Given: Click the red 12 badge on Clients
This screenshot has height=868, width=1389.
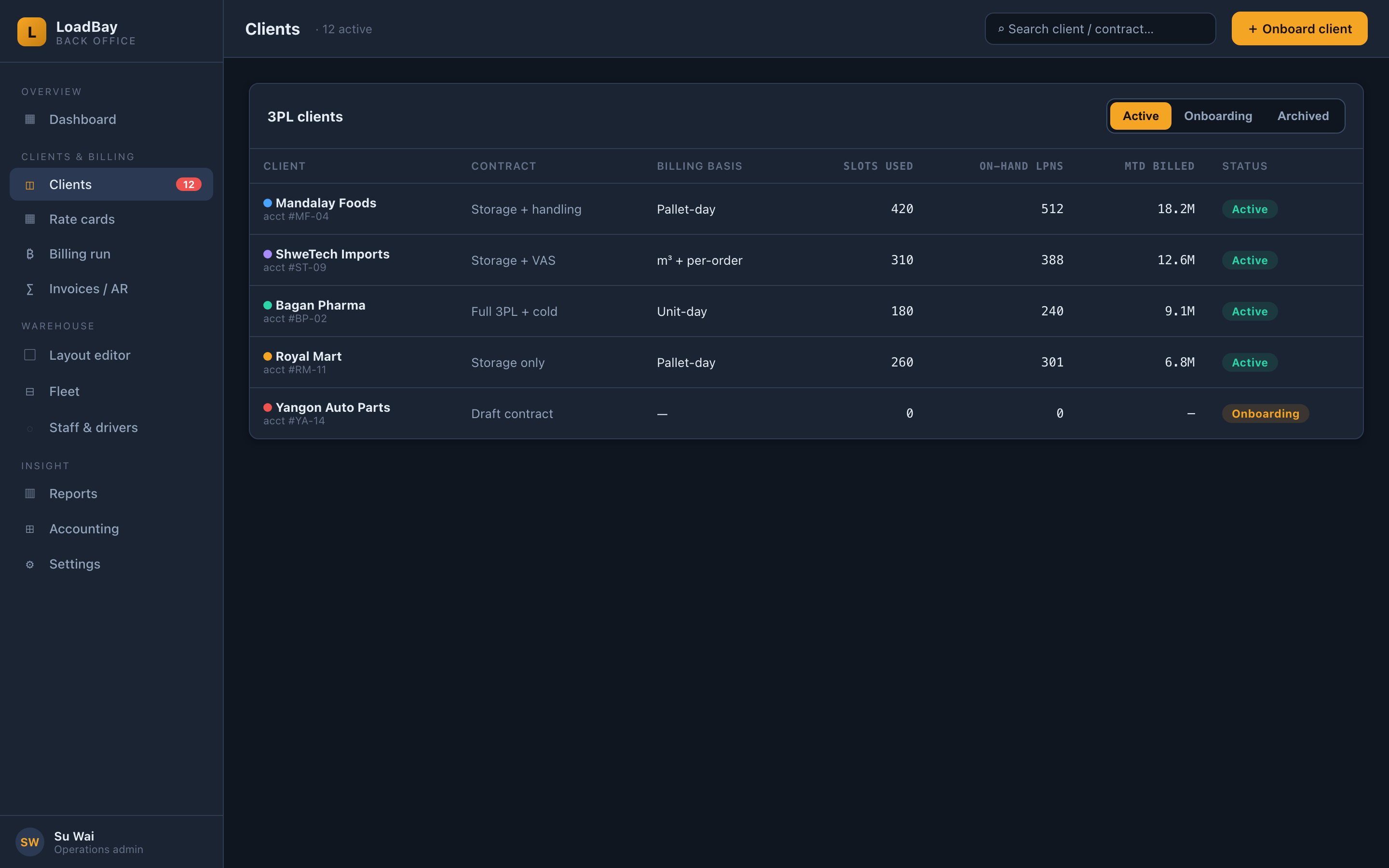Looking at the screenshot, I should [189, 184].
